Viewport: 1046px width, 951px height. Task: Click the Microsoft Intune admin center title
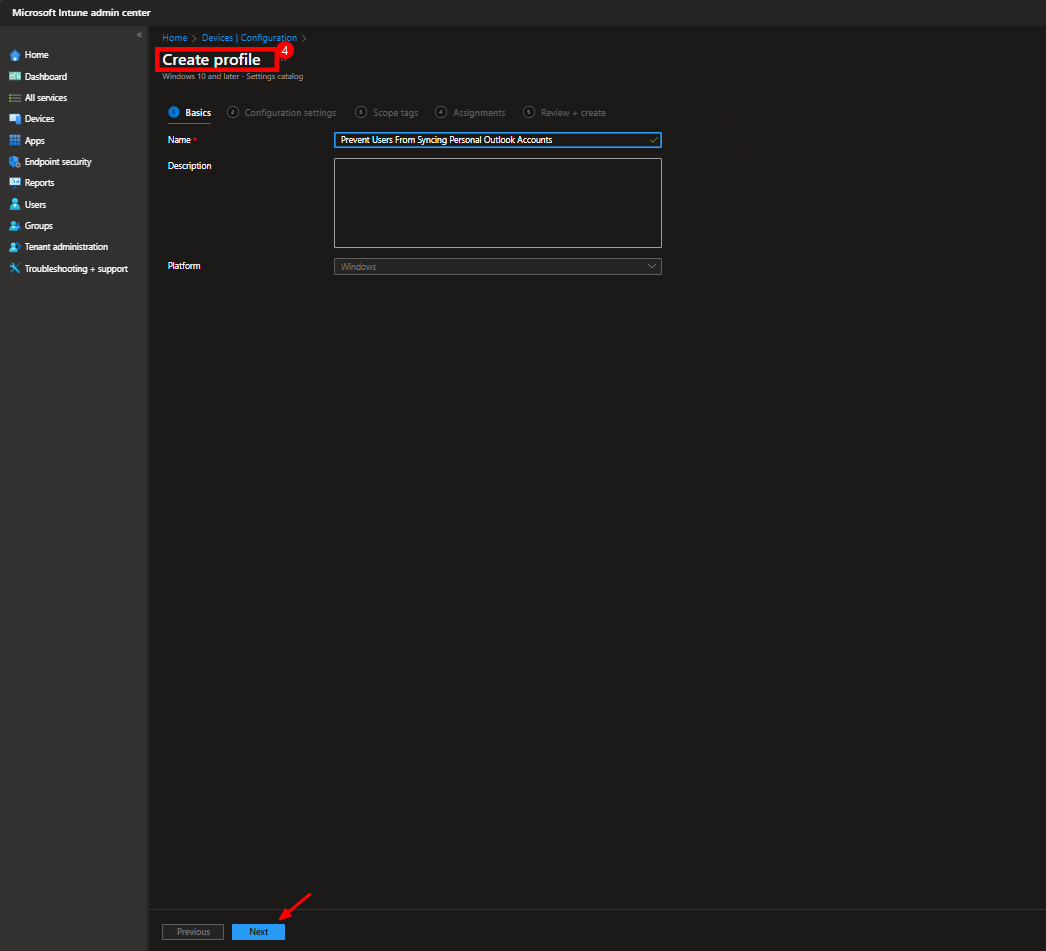click(81, 13)
